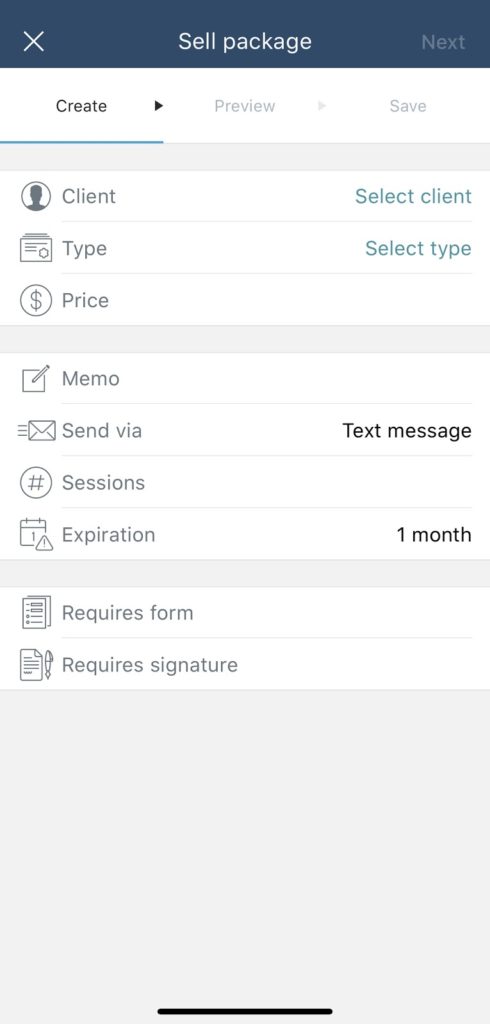
Task: Tap the package Type icon
Action: pos(36,248)
